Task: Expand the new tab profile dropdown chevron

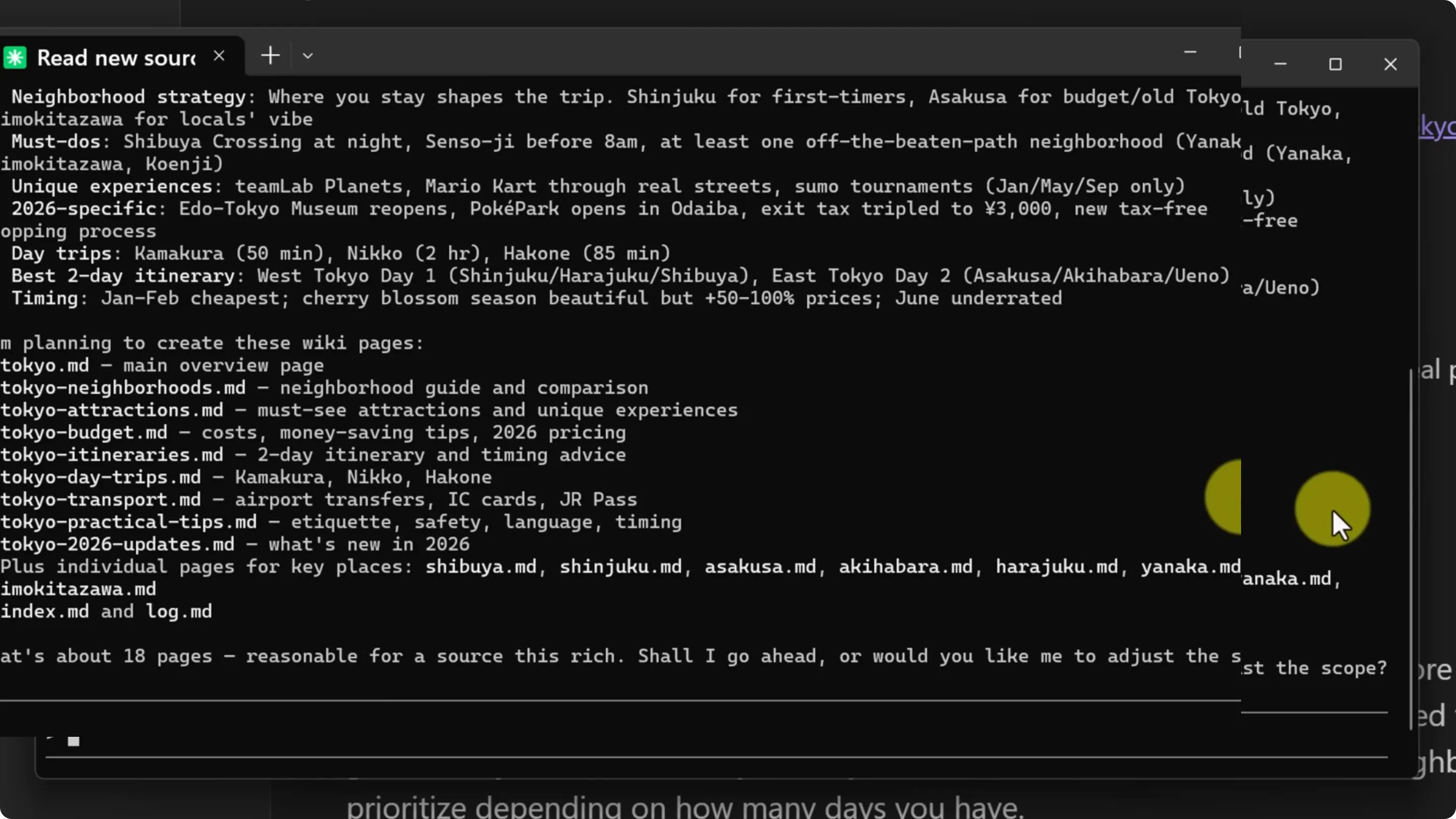Action: point(308,56)
